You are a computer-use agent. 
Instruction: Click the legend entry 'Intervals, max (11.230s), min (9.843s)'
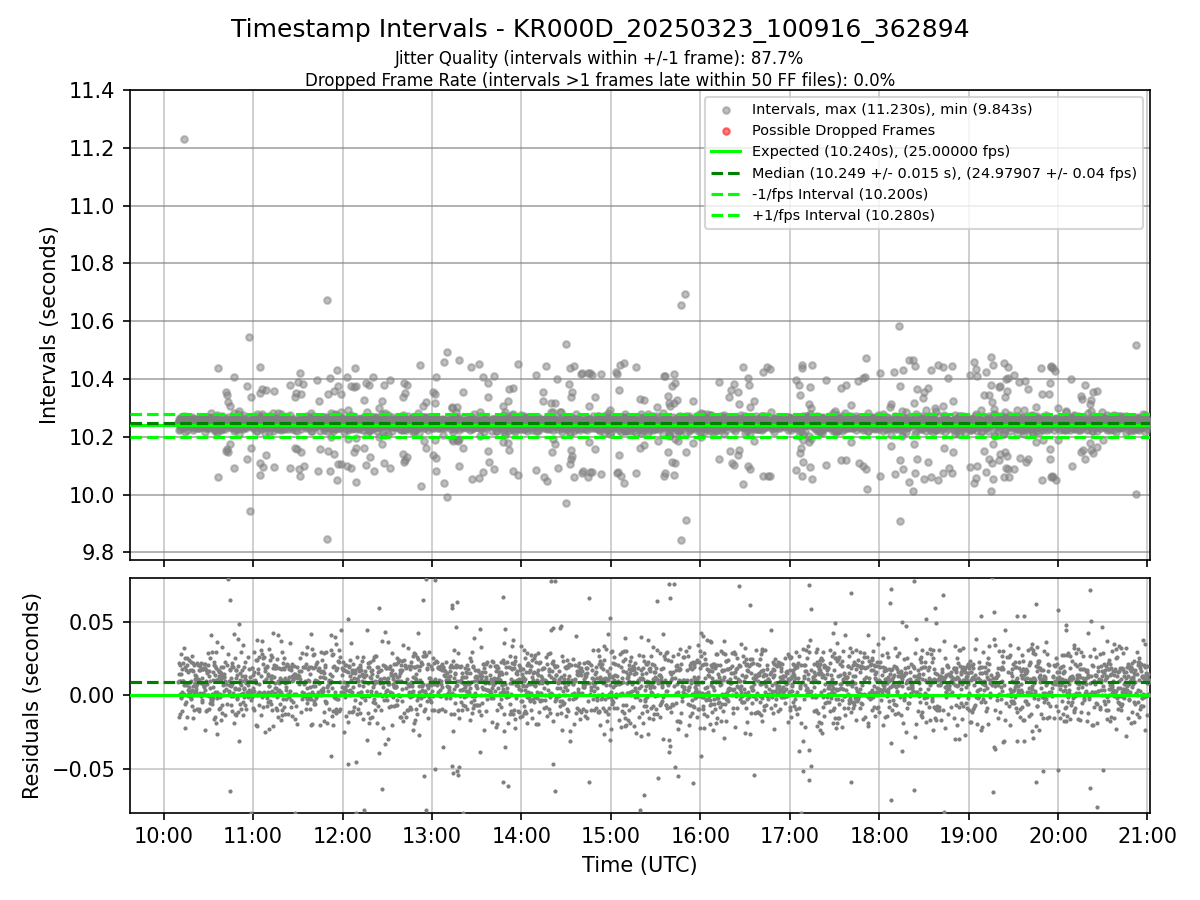[x=892, y=109]
